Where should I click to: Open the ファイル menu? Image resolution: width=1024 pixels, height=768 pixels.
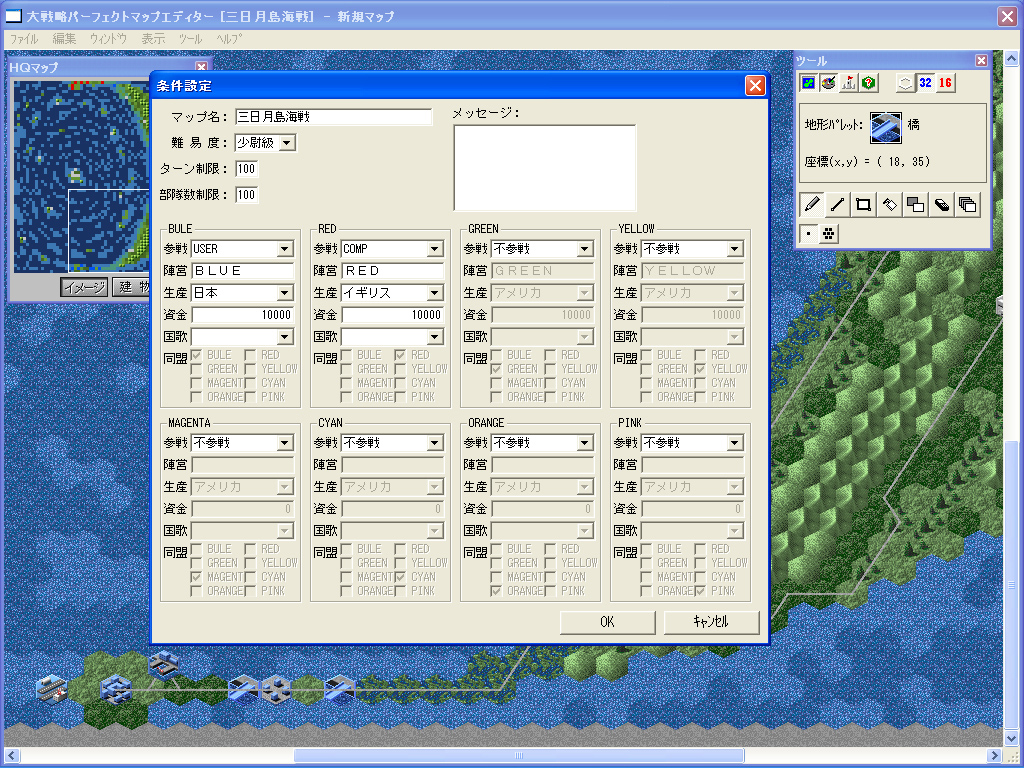point(23,39)
